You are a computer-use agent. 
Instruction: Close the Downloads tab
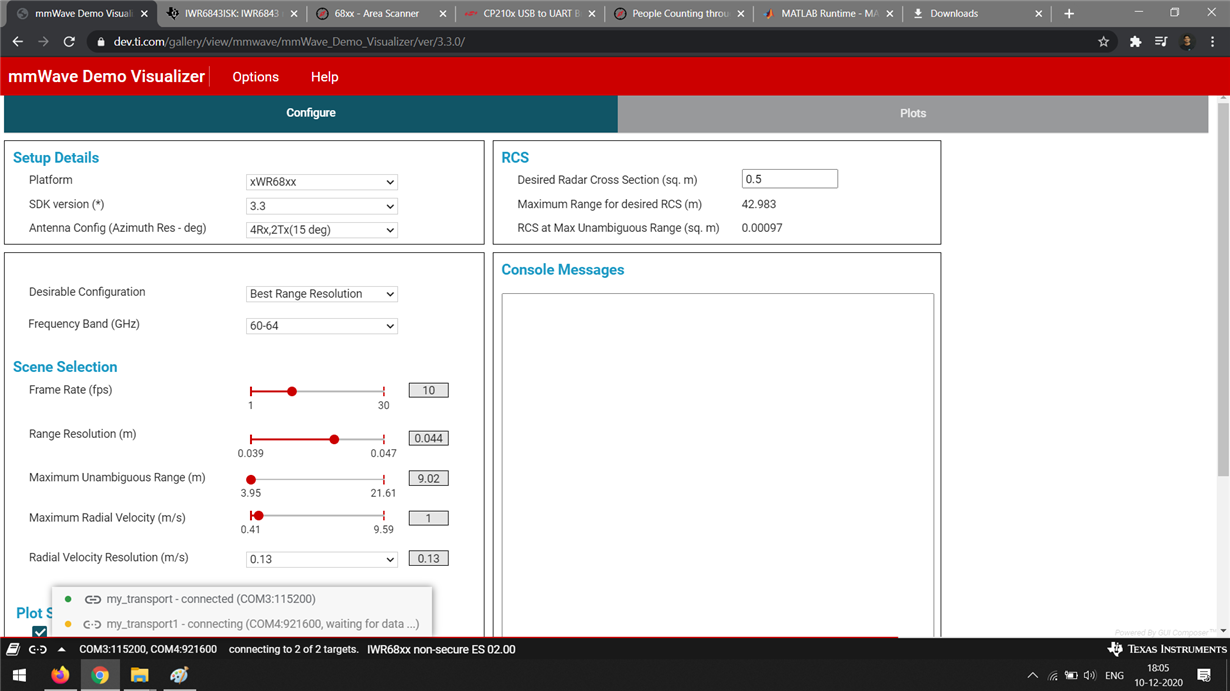tap(1039, 14)
